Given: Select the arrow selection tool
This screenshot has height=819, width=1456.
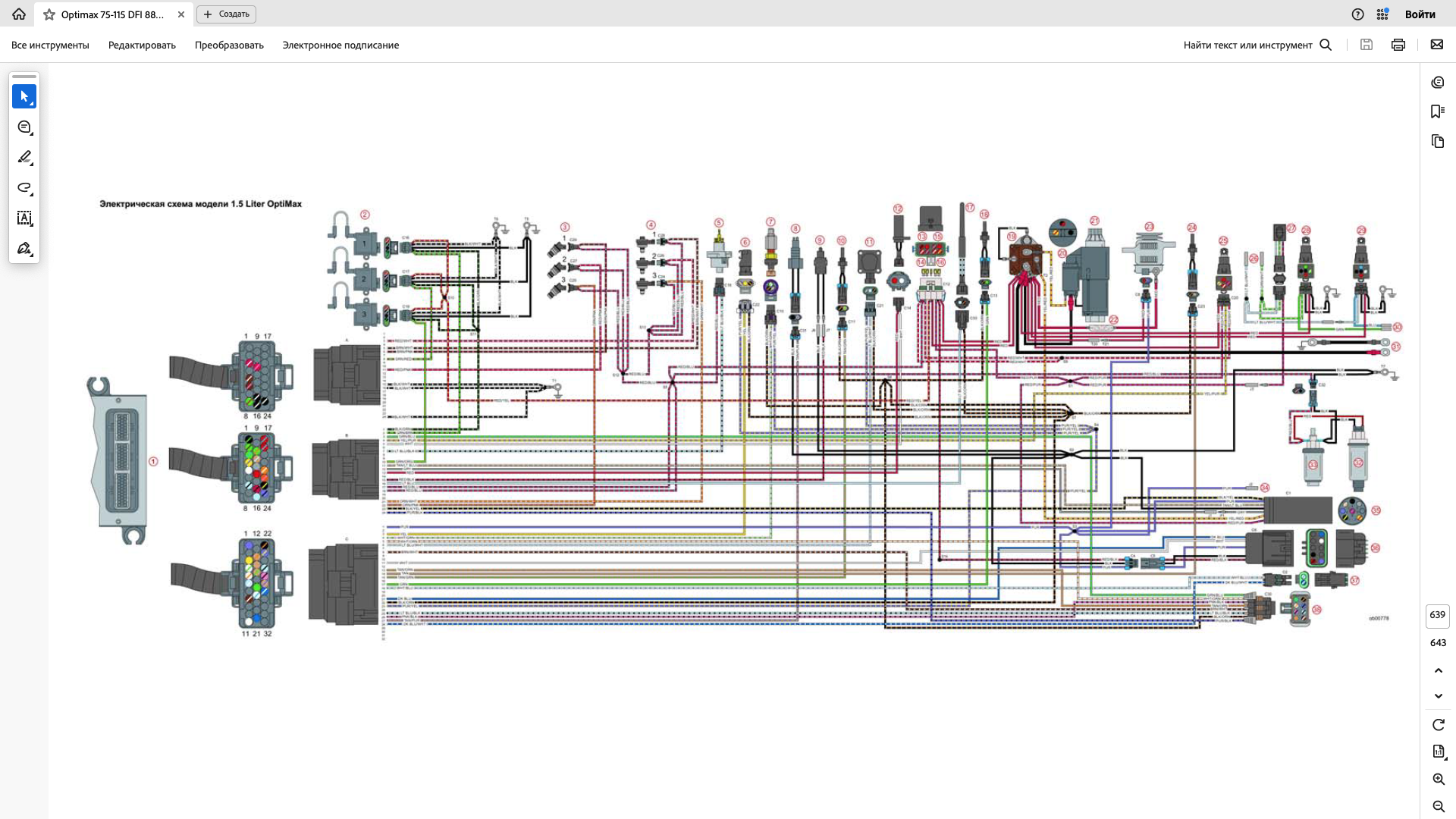Looking at the screenshot, I should click(x=24, y=96).
